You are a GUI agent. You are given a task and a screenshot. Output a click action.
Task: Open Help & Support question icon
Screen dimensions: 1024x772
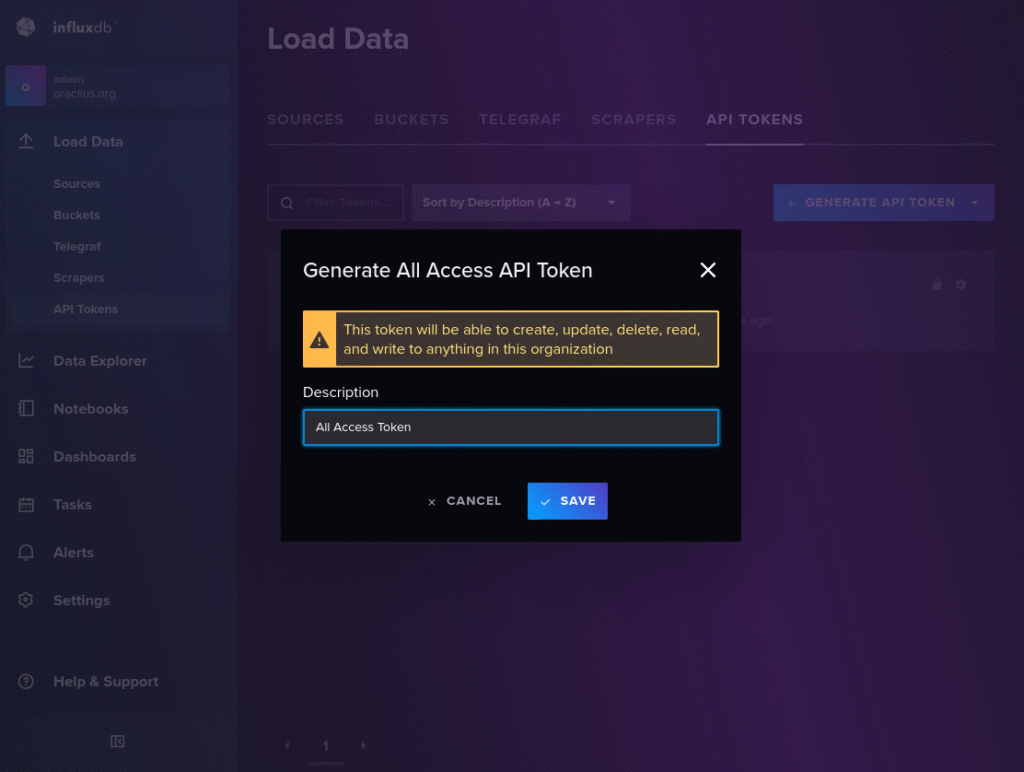(26, 681)
